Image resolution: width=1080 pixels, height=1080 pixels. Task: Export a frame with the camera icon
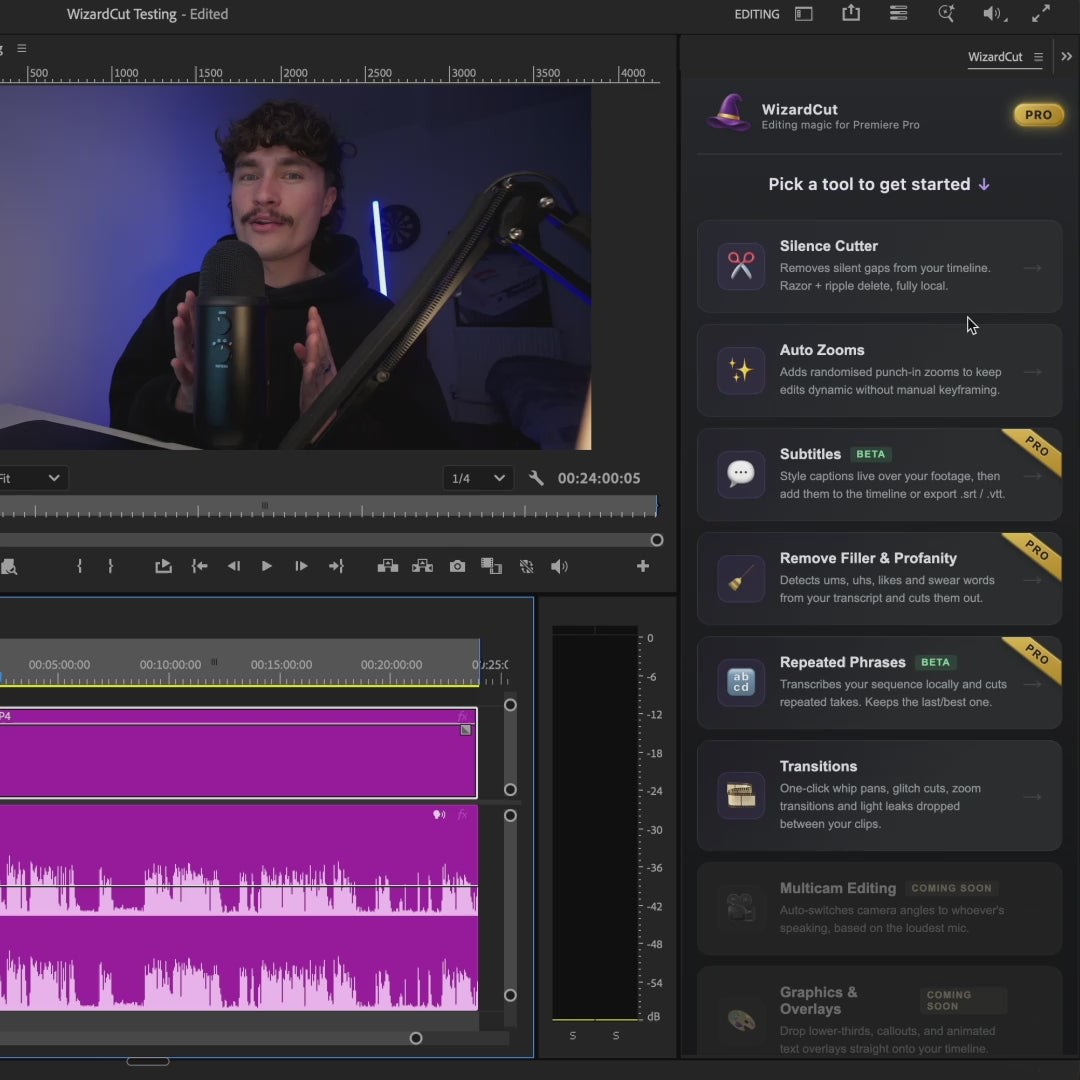click(457, 566)
